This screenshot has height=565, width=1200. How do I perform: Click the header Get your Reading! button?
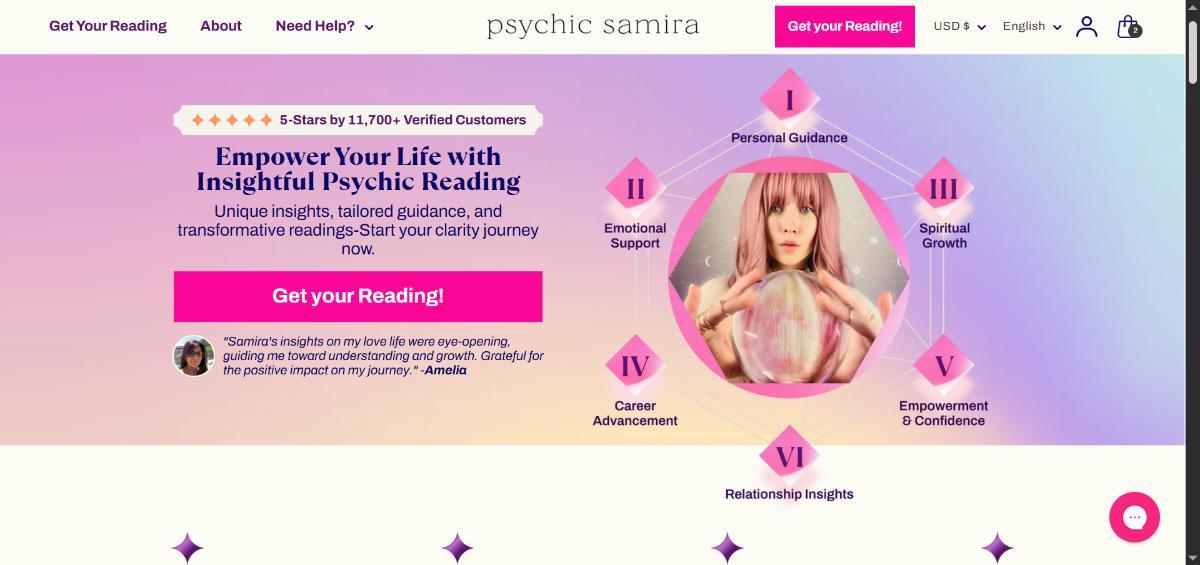[x=845, y=27]
